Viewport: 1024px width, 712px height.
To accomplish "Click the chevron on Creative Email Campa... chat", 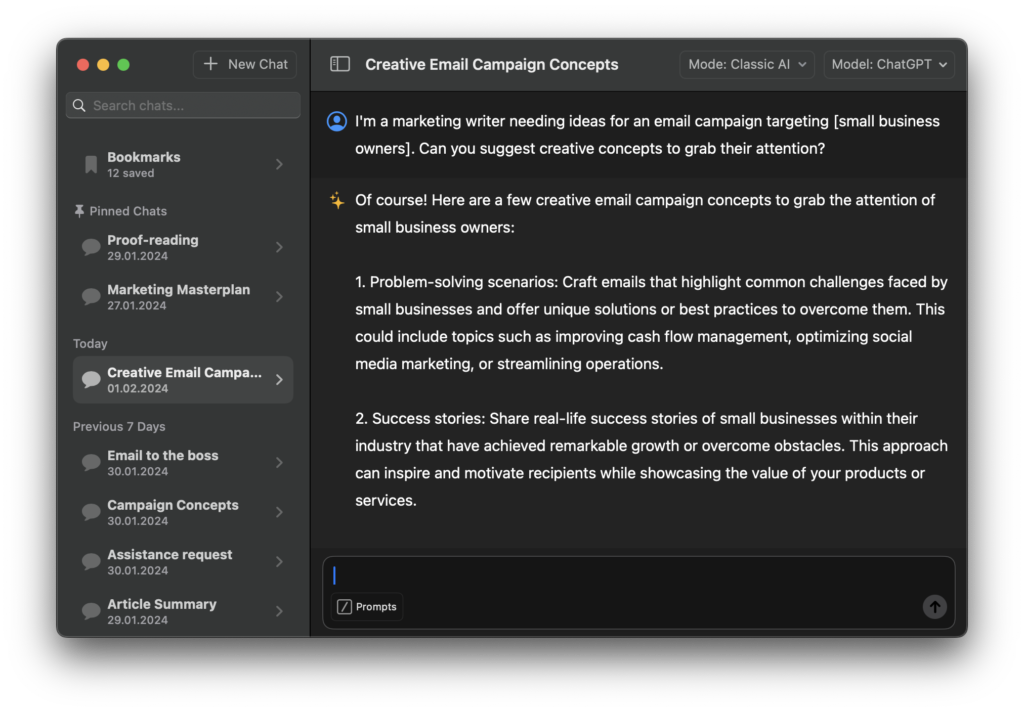I will (x=280, y=380).
